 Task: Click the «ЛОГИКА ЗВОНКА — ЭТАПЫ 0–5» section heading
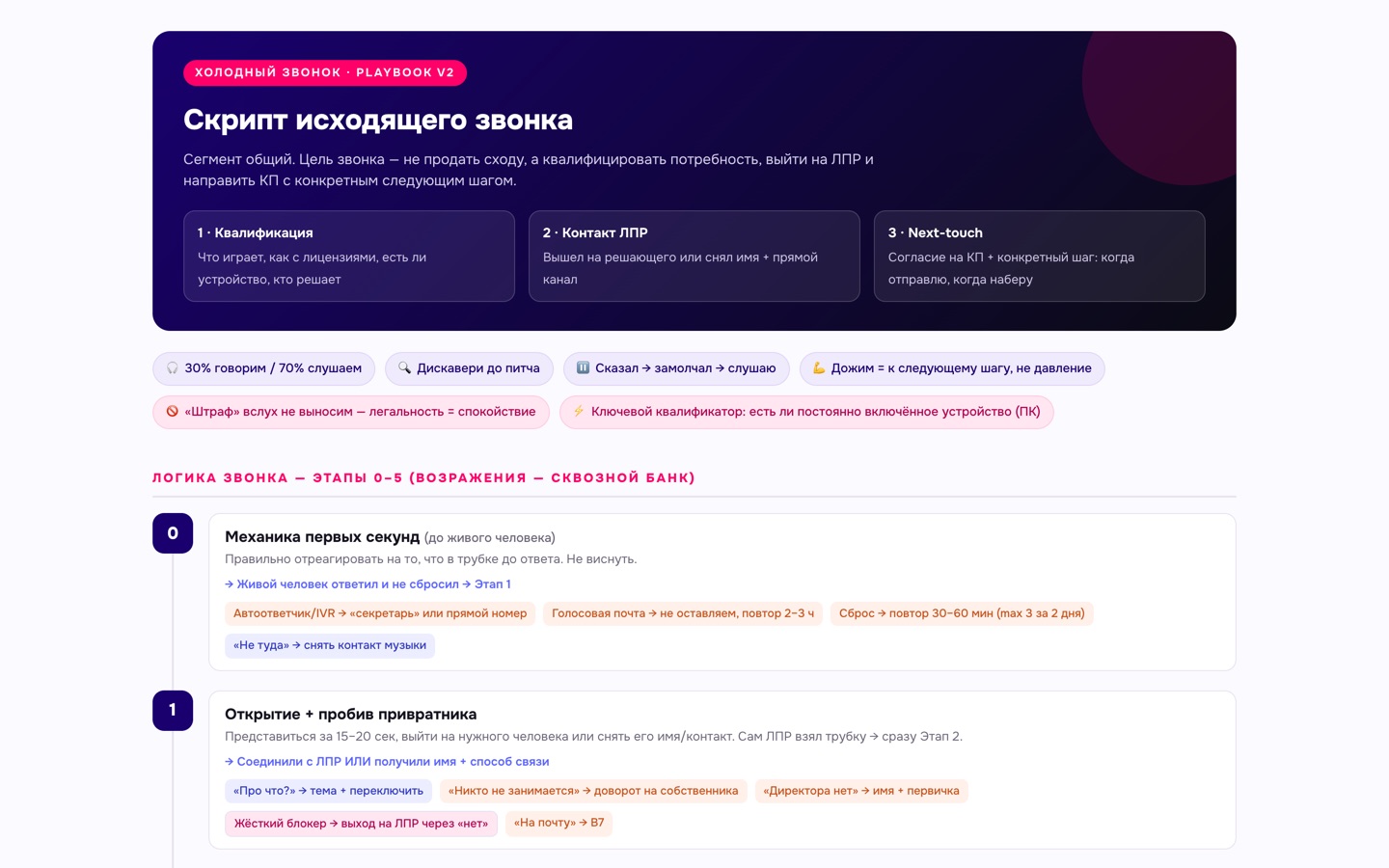(x=423, y=477)
